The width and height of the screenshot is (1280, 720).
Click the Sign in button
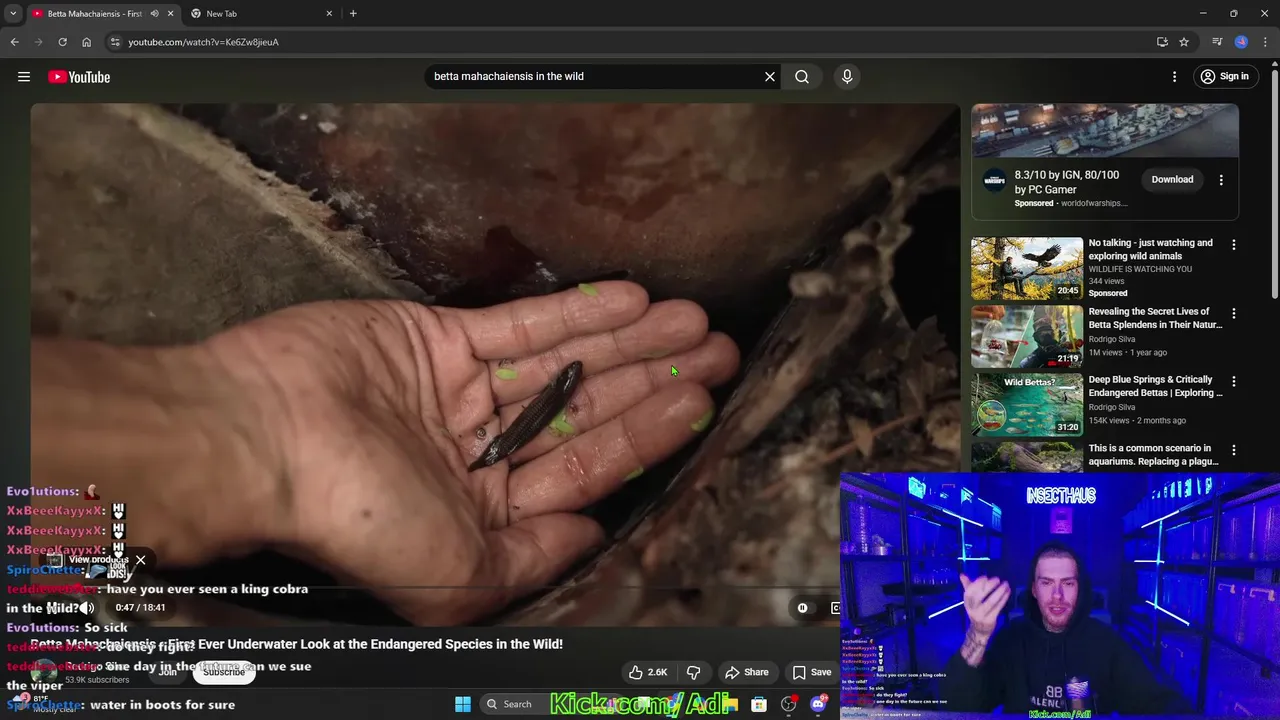click(1225, 77)
